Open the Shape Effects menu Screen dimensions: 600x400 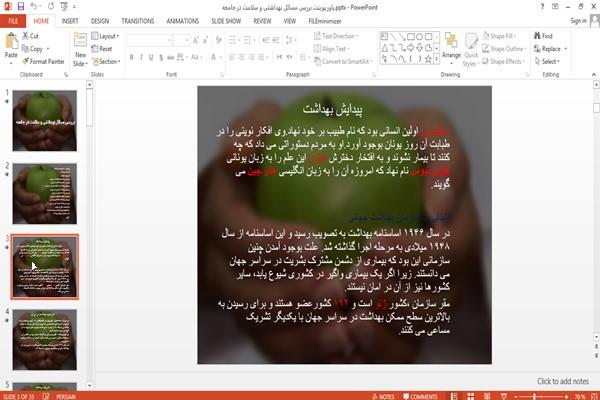tap(503, 61)
